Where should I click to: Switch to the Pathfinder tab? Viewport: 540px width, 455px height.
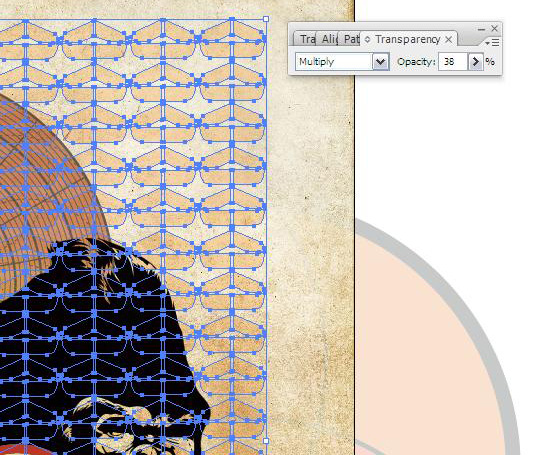(350, 39)
